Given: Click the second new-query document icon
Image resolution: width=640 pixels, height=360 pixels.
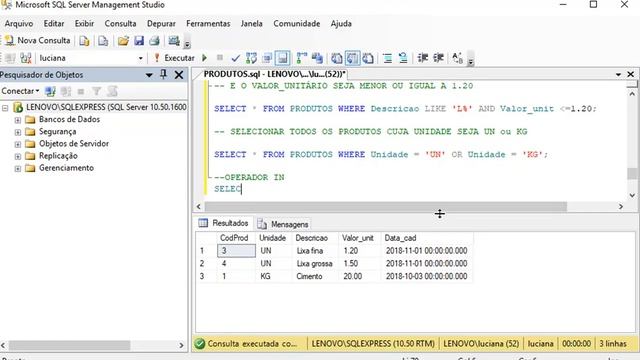Looking at the screenshot, I should click(x=103, y=41).
